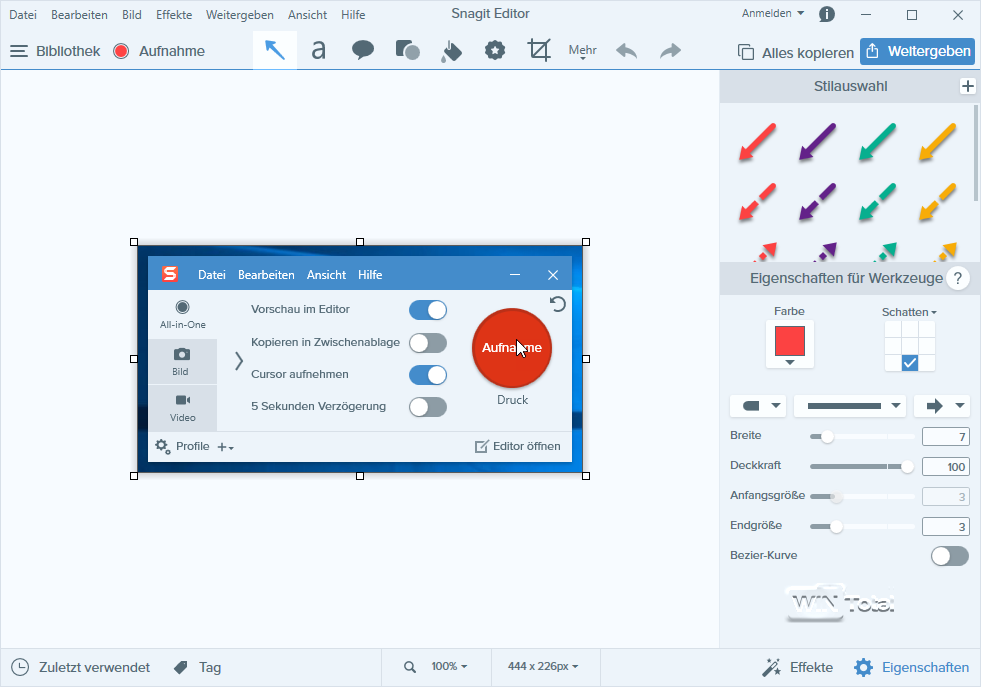Choose the dashed red arrow style

point(758,201)
